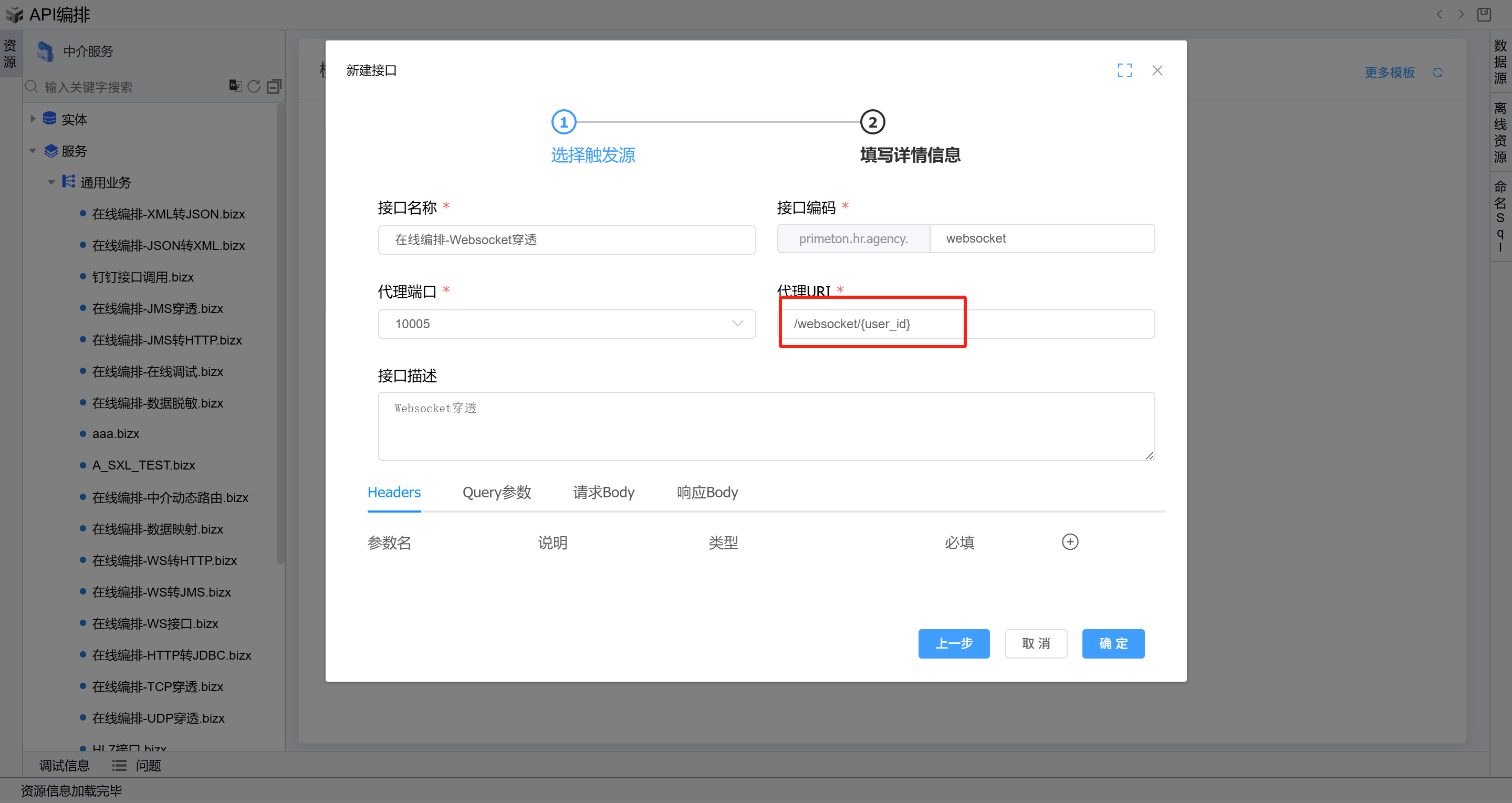Switch to the 请求Body tab

point(603,492)
